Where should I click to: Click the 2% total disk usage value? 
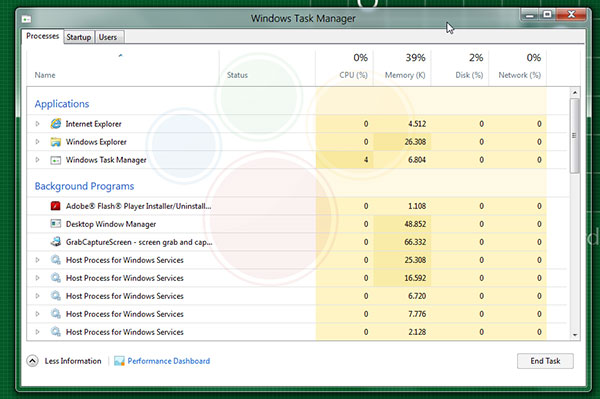click(x=476, y=58)
